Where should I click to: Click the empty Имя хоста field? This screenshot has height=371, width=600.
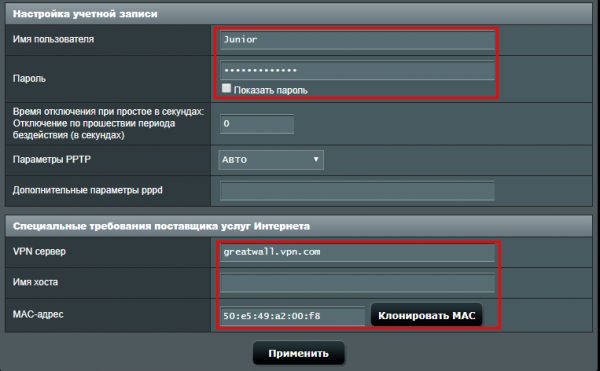tap(357, 283)
